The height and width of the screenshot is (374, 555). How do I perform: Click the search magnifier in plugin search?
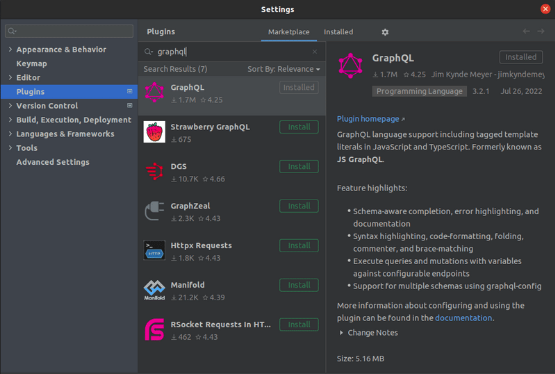coord(148,52)
